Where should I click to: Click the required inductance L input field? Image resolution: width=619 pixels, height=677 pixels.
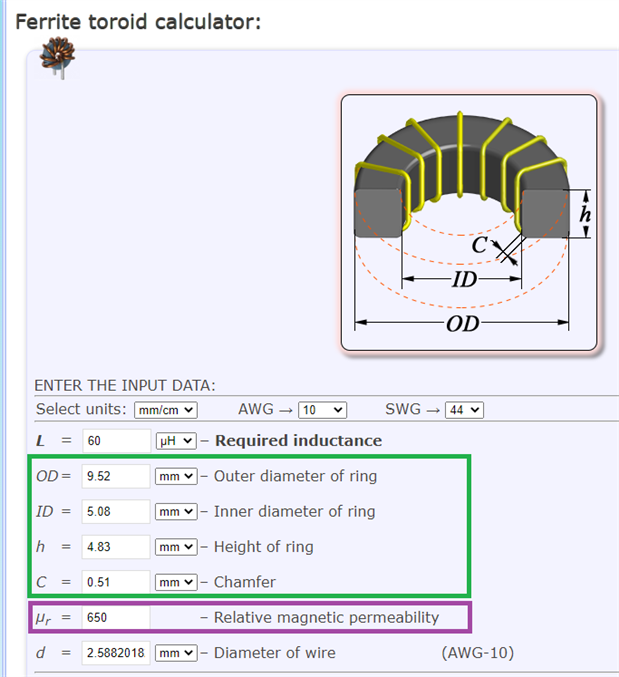tap(117, 441)
